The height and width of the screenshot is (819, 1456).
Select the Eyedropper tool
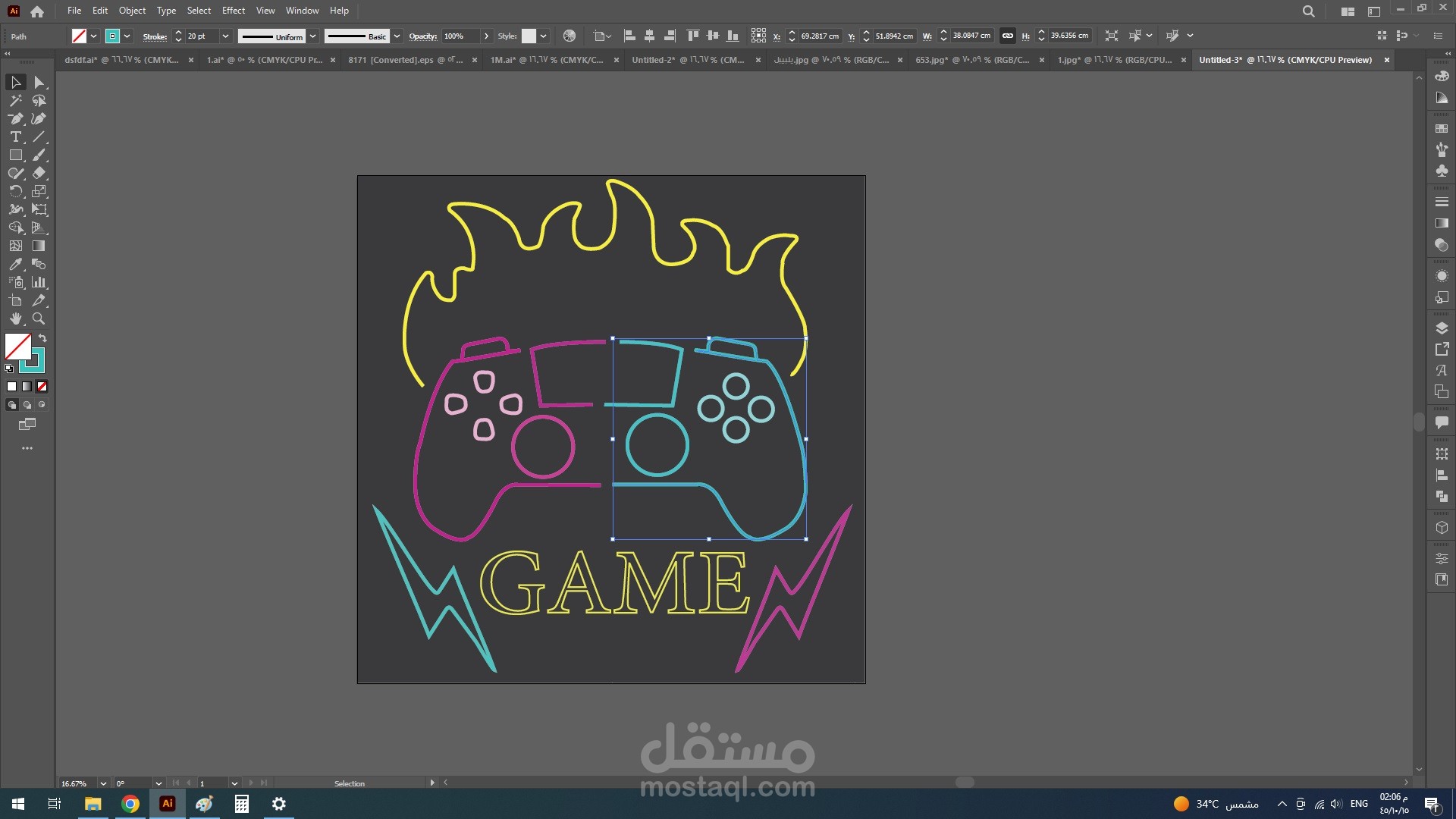[15, 264]
